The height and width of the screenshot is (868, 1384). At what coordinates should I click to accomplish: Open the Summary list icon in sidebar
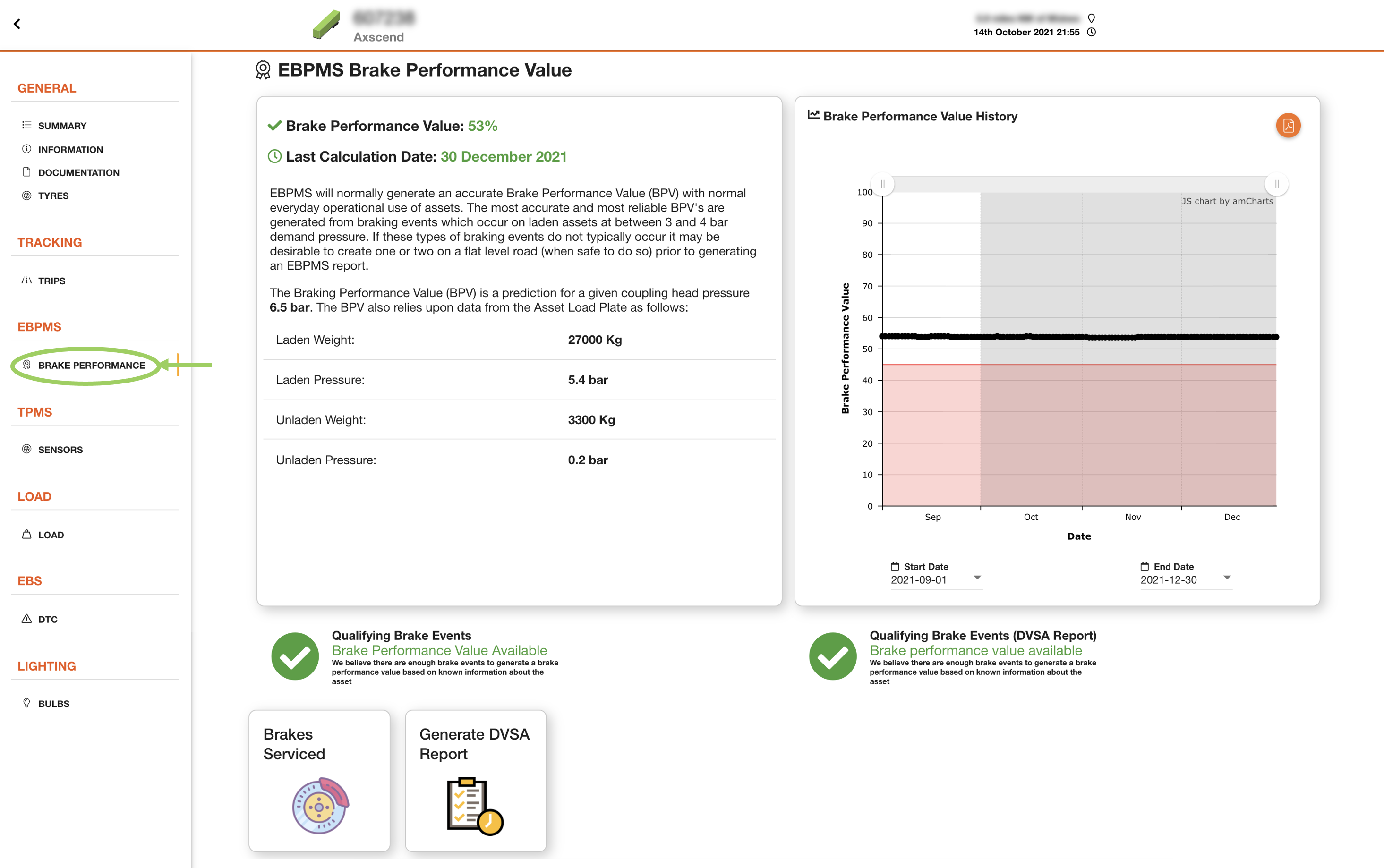click(26, 125)
